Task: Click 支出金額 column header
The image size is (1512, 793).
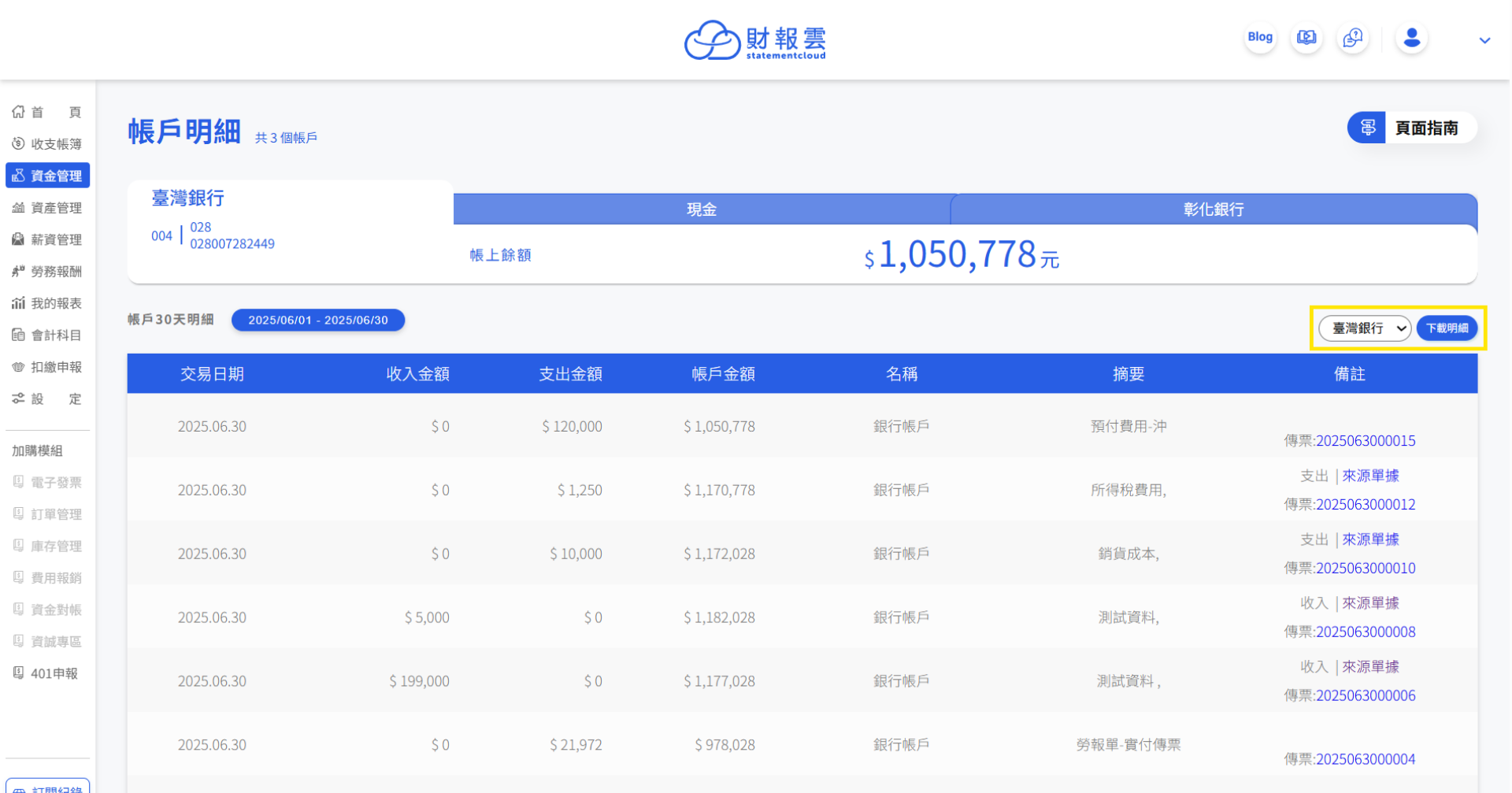Action: (x=571, y=374)
